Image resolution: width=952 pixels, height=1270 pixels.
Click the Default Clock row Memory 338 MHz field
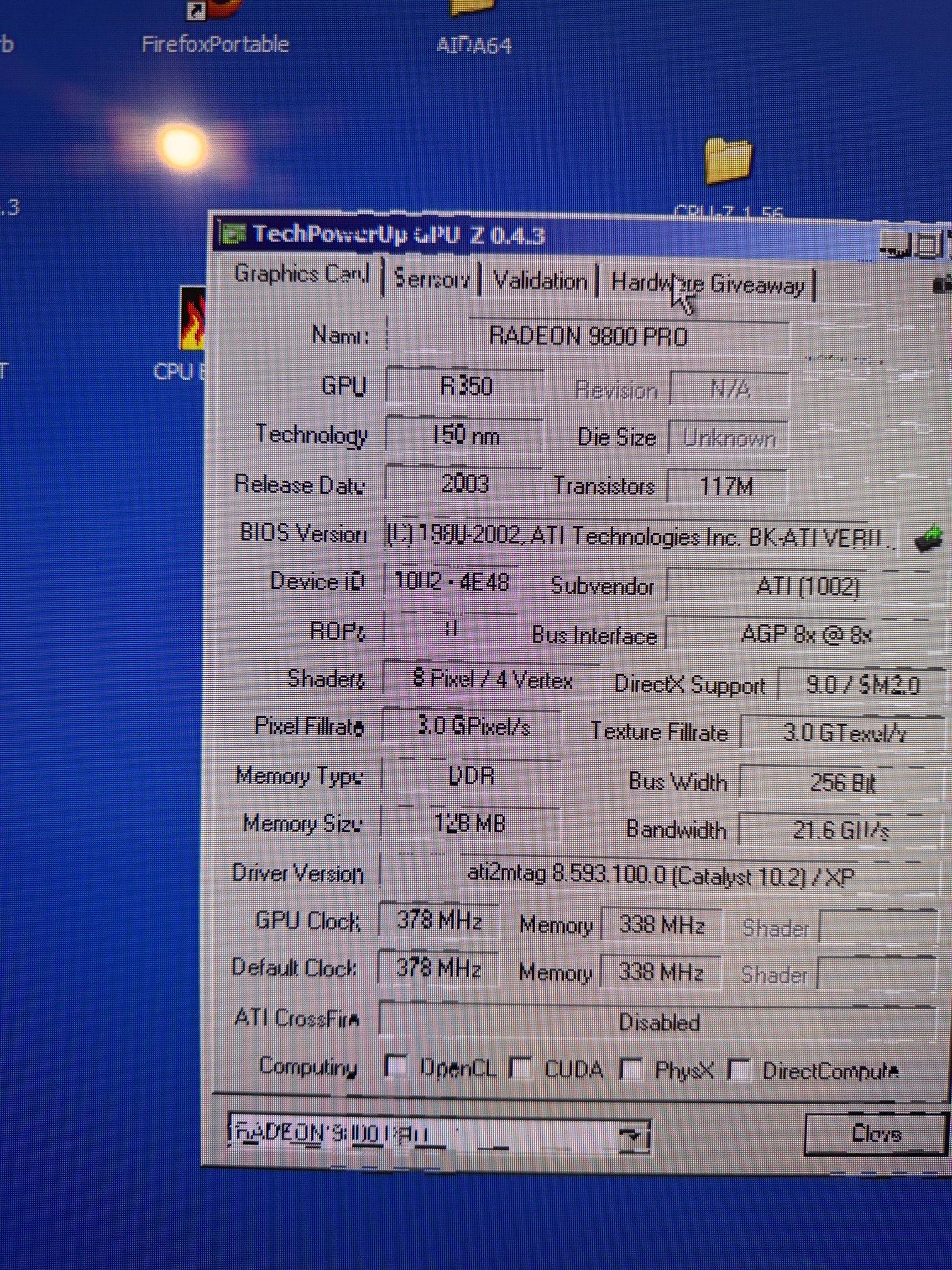[660, 972]
